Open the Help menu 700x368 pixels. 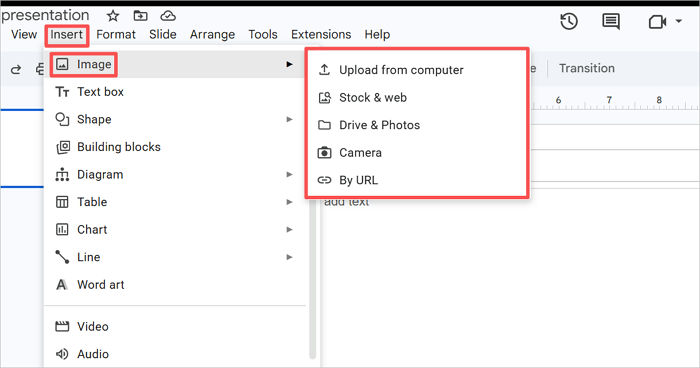377,34
